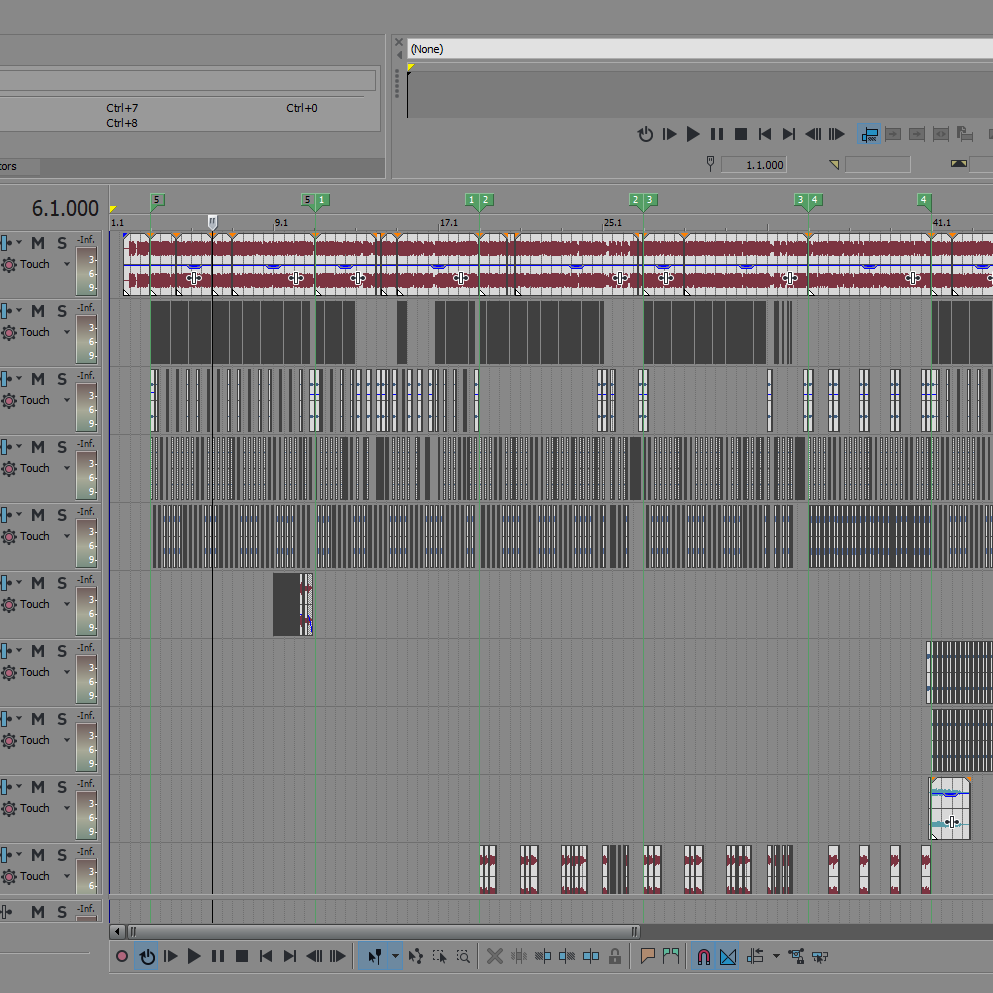Select the Zoom Edit tool
This screenshot has width=993, height=993.
click(464, 956)
